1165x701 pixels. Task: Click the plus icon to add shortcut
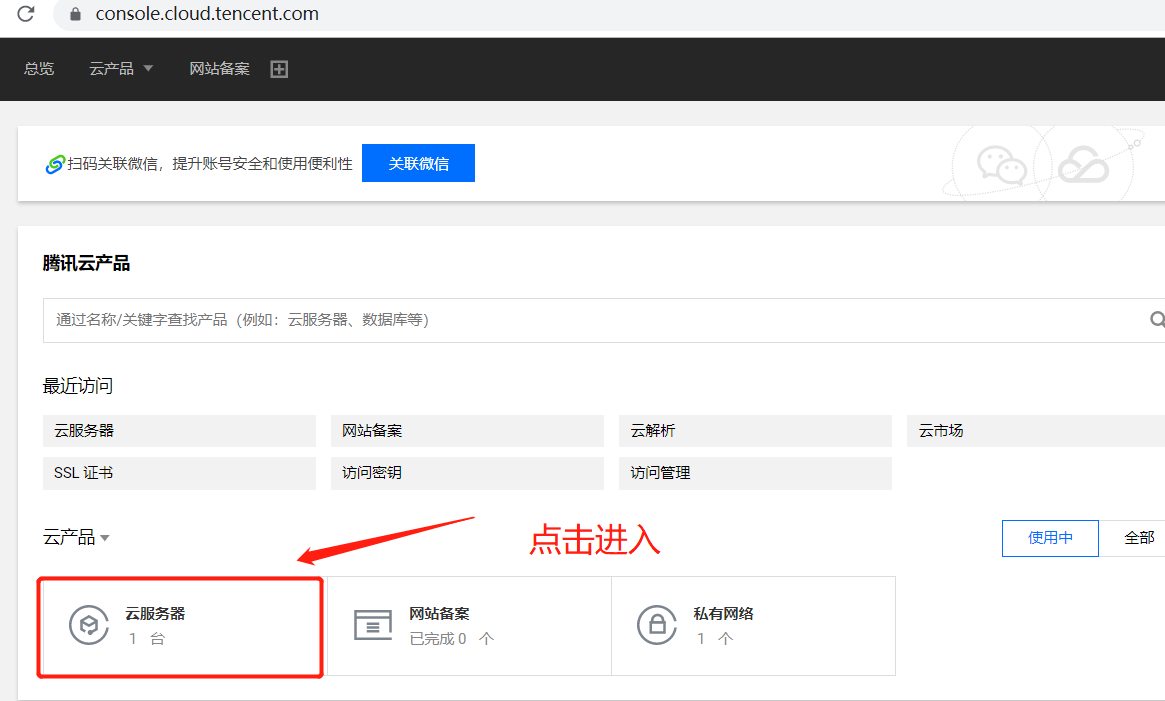click(279, 69)
